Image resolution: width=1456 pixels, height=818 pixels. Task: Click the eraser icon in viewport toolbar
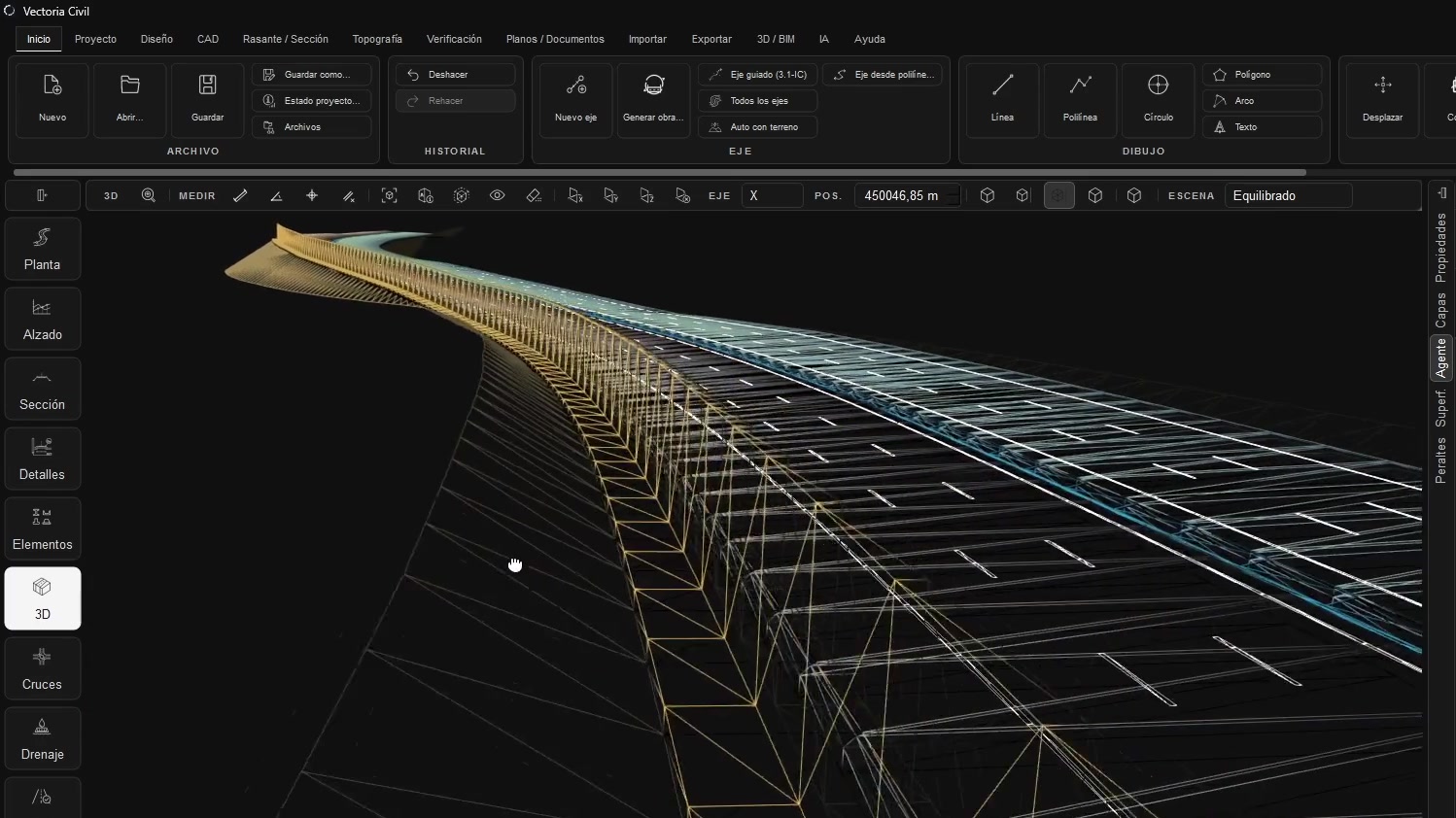(534, 195)
